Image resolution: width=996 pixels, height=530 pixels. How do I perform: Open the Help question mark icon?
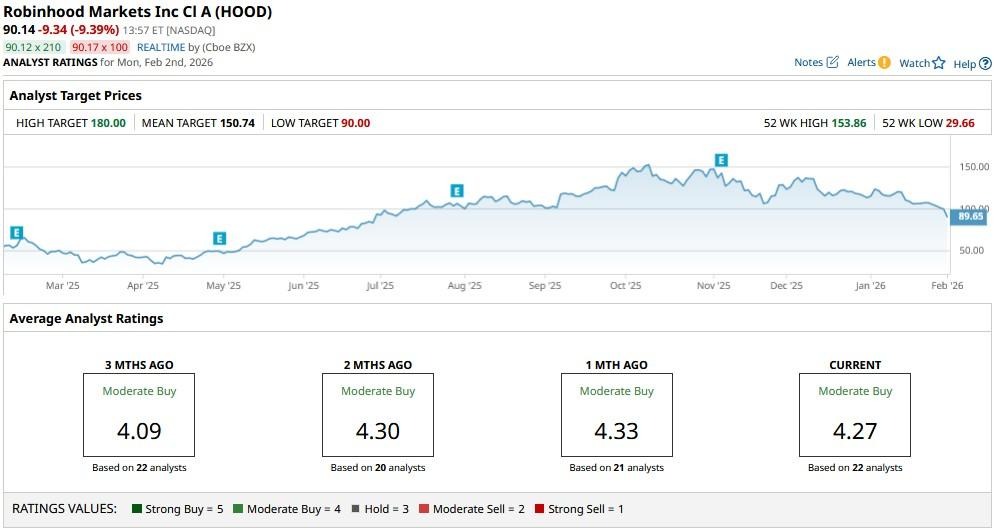985,64
